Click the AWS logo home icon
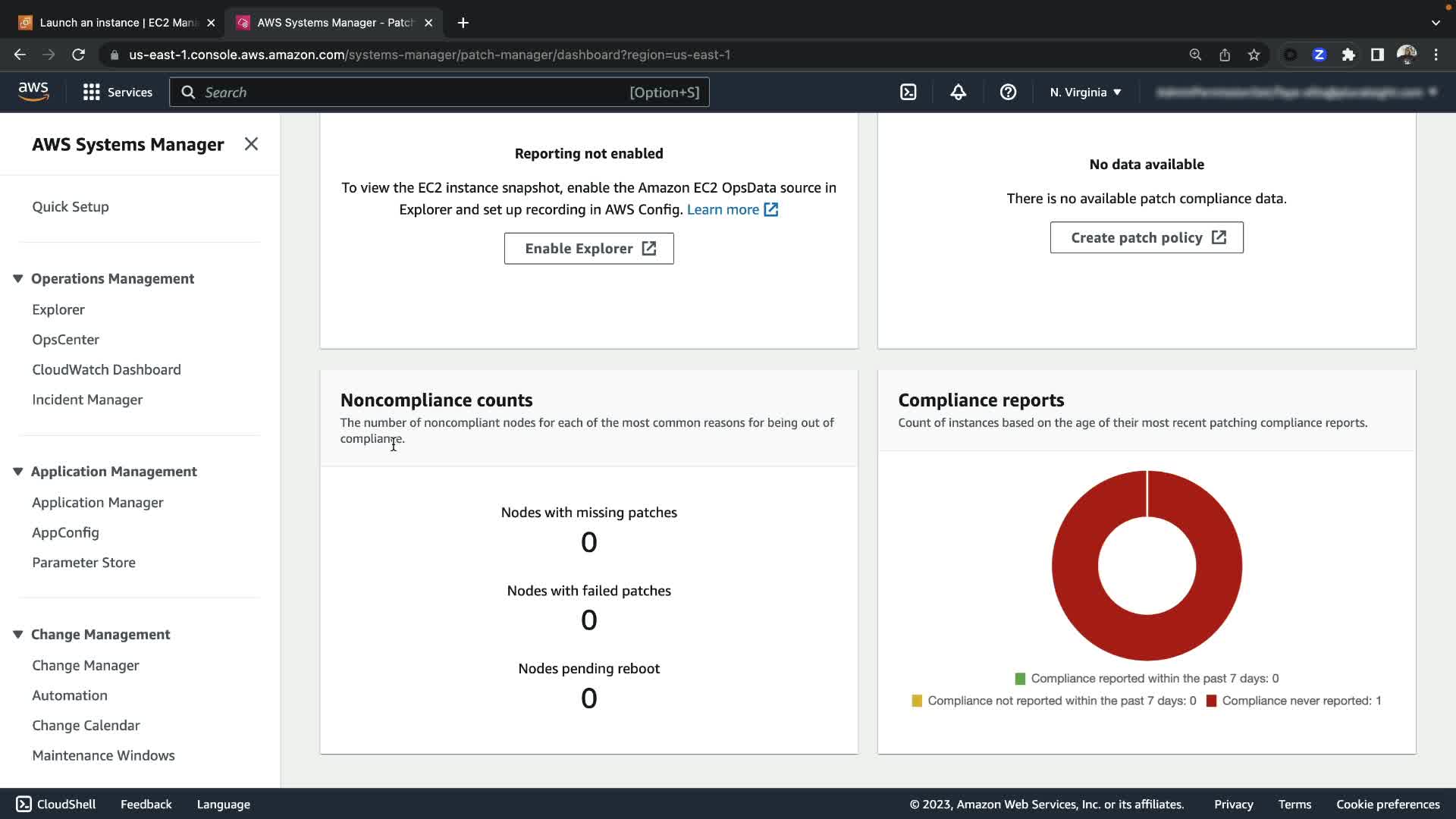1456x819 pixels. pos(33,92)
